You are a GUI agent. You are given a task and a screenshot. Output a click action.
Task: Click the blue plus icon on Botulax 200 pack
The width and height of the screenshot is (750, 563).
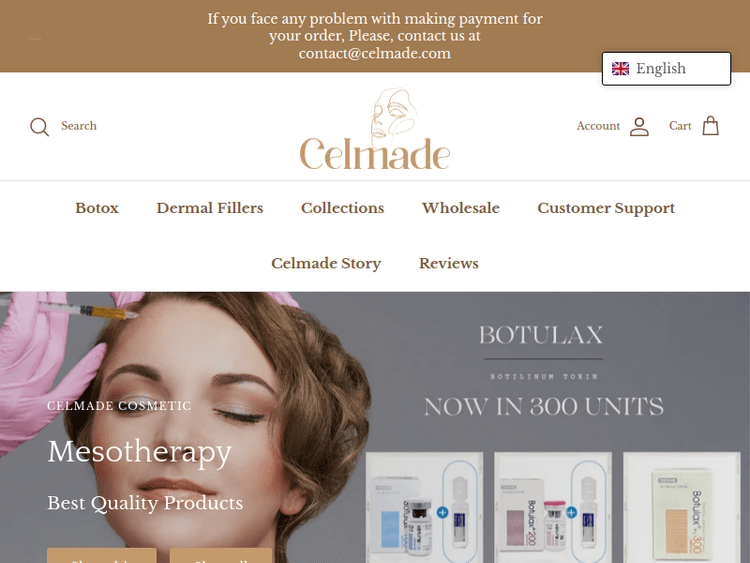click(571, 512)
